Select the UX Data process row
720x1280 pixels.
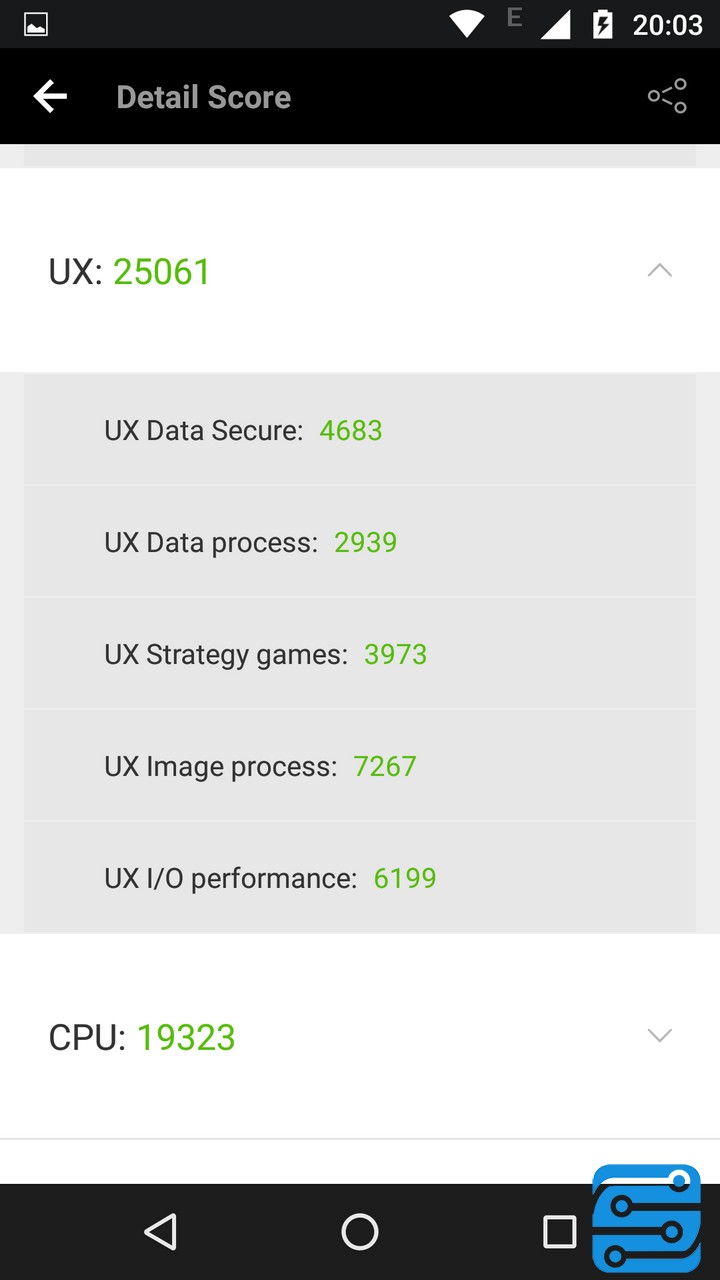(x=360, y=542)
